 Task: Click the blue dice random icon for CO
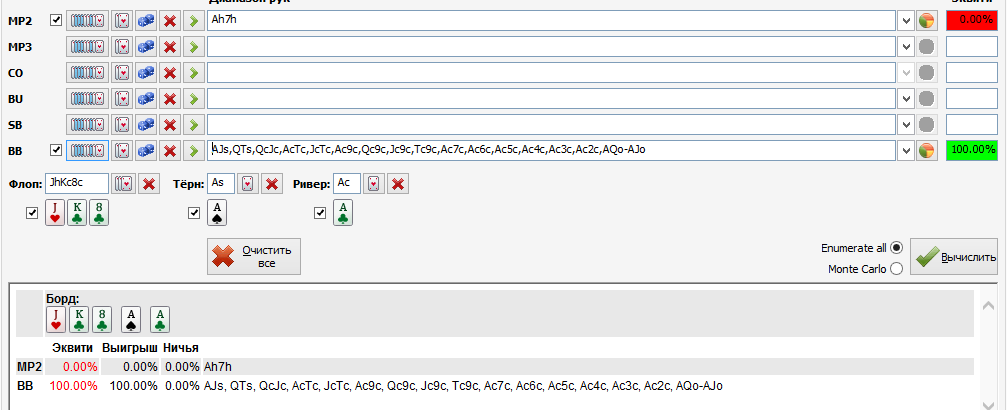[x=146, y=72]
